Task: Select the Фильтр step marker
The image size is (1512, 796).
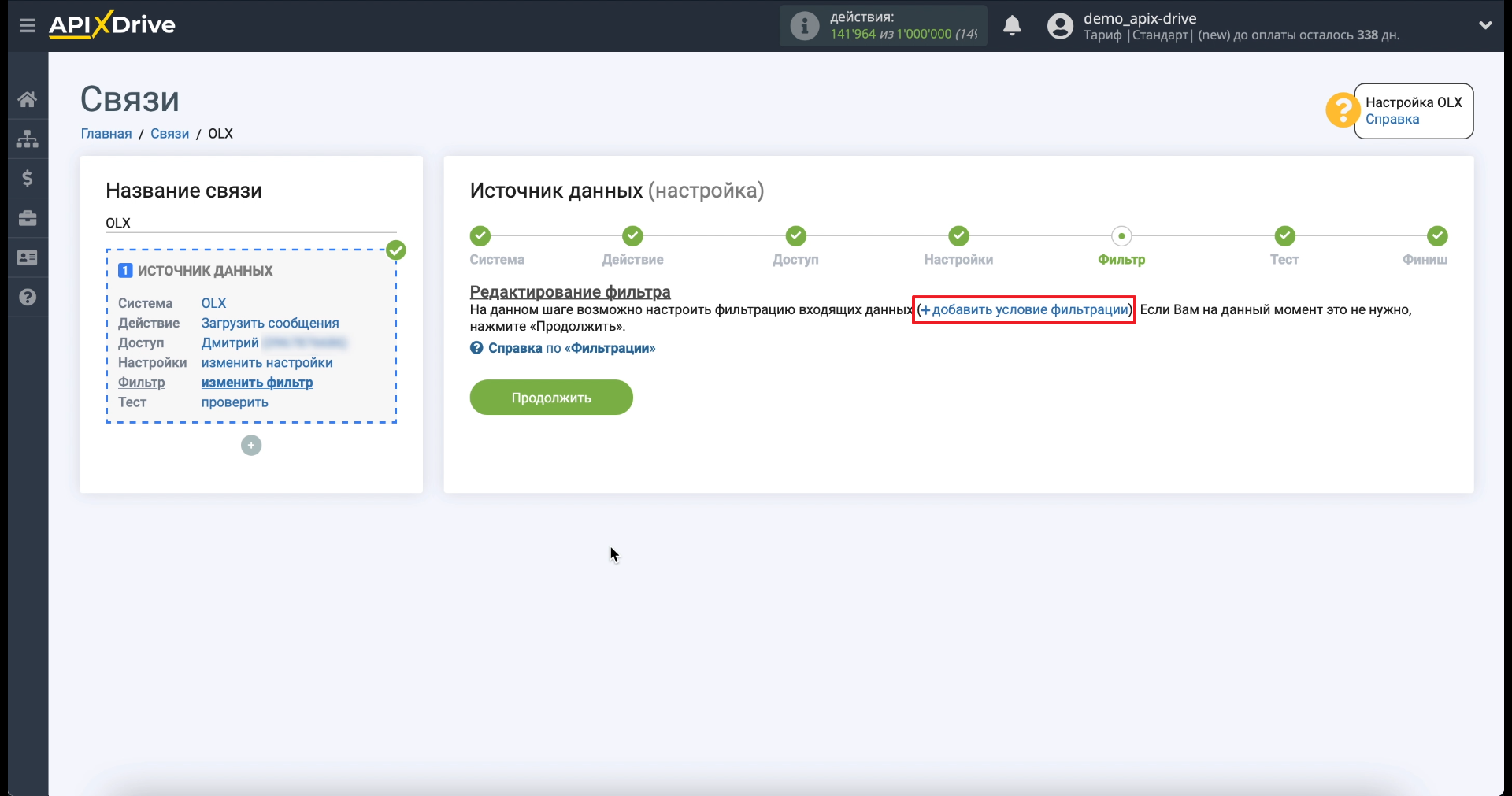Action: [x=1121, y=236]
